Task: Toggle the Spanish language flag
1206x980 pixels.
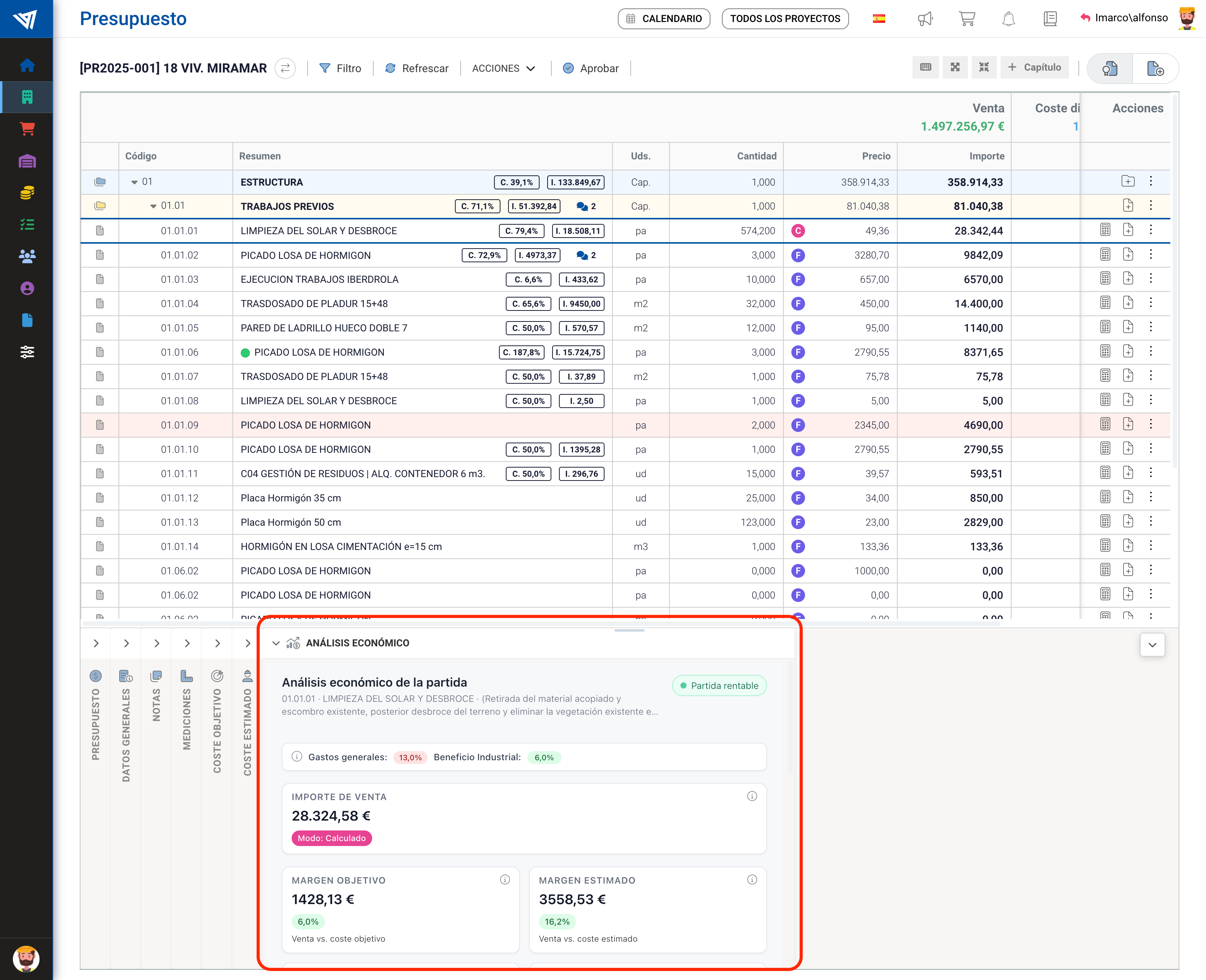Action: [x=878, y=19]
